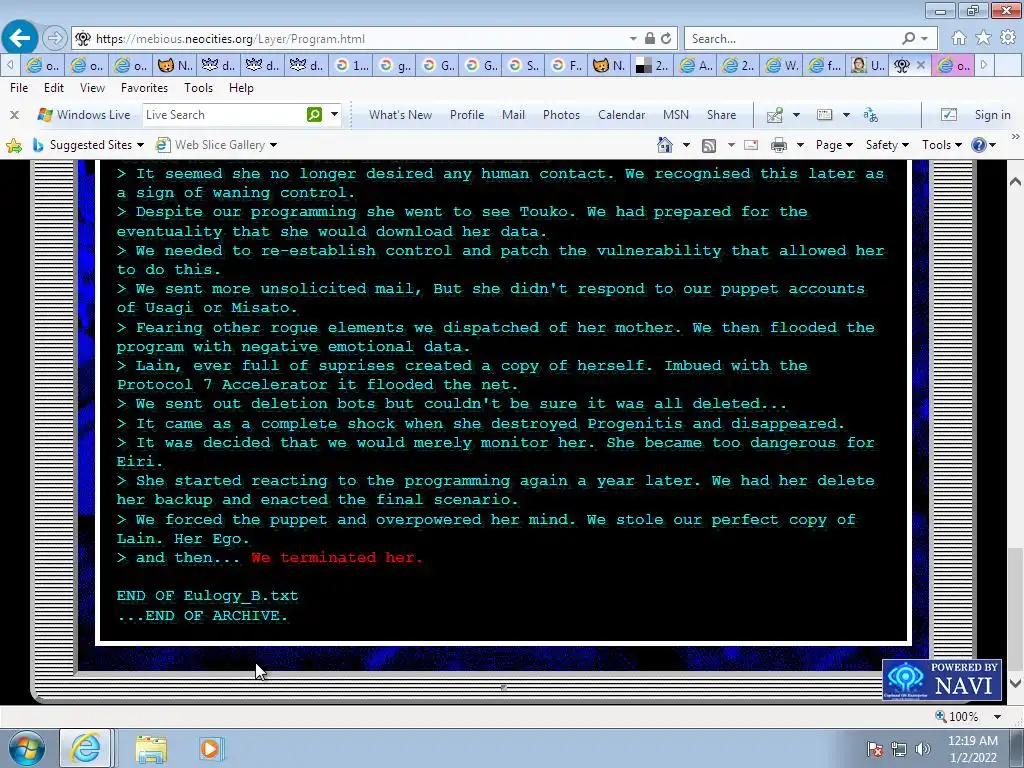Viewport: 1024px width, 768px height.
Task: Click the Home icon in the command bar
Action: tap(665, 145)
